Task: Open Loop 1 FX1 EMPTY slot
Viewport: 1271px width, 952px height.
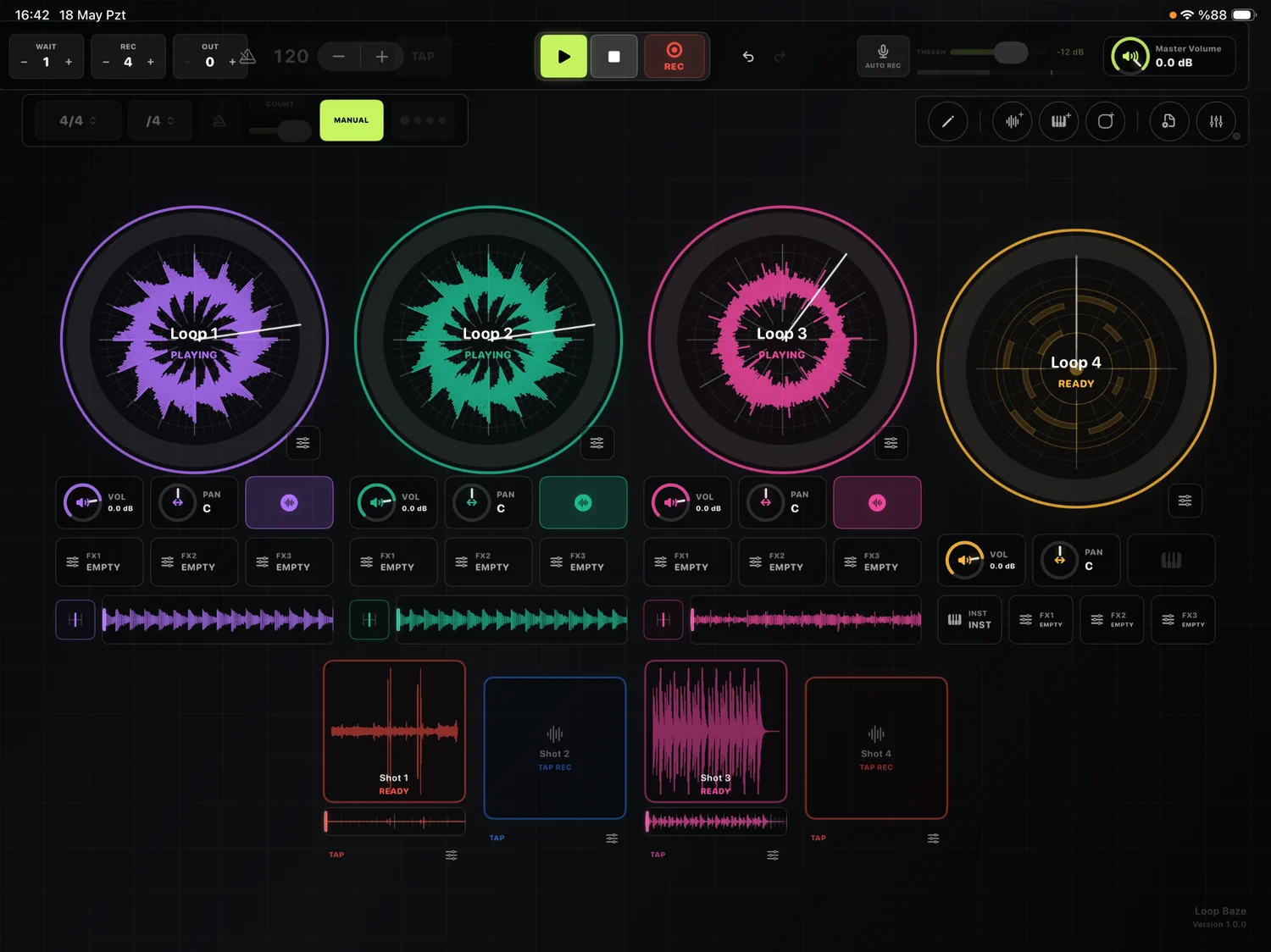Action: click(99, 562)
